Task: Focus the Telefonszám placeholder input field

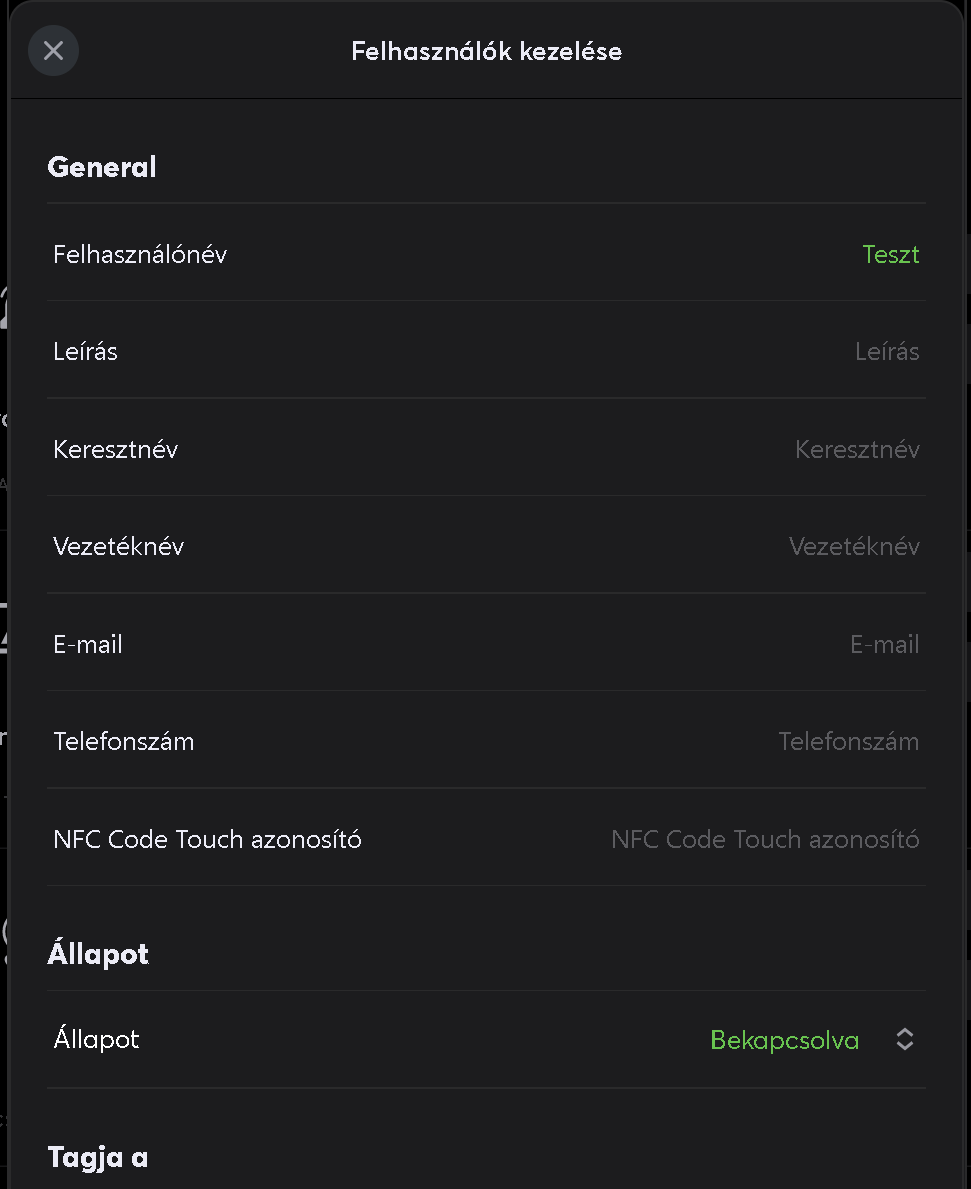Action: 849,742
